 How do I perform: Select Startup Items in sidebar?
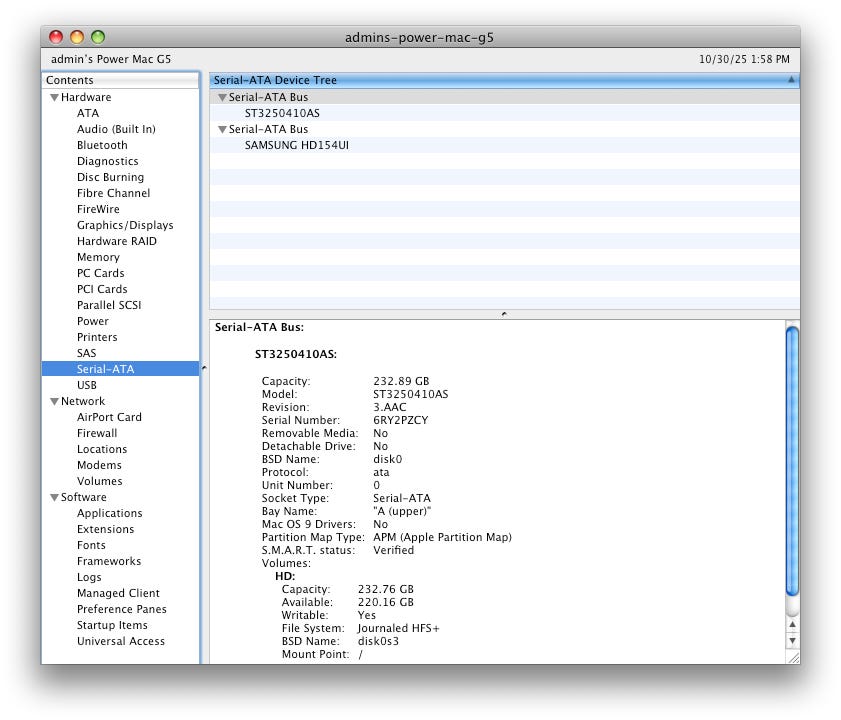[x=112, y=625]
